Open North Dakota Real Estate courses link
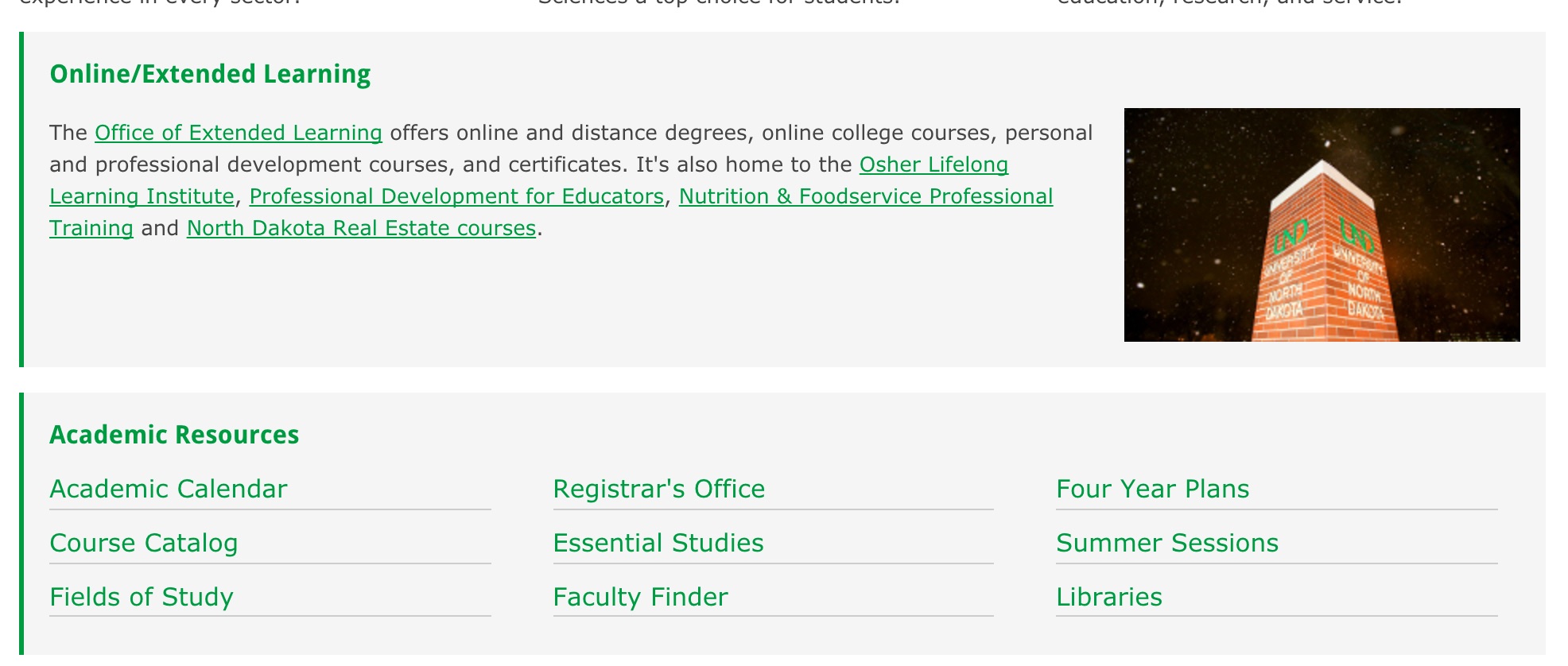This screenshot has height=666, width=1568. click(x=361, y=228)
